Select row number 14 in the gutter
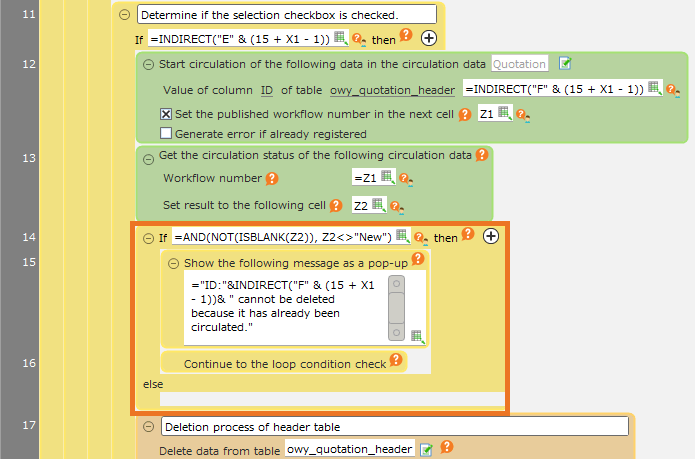The width and height of the screenshot is (695, 459). [x=28, y=237]
